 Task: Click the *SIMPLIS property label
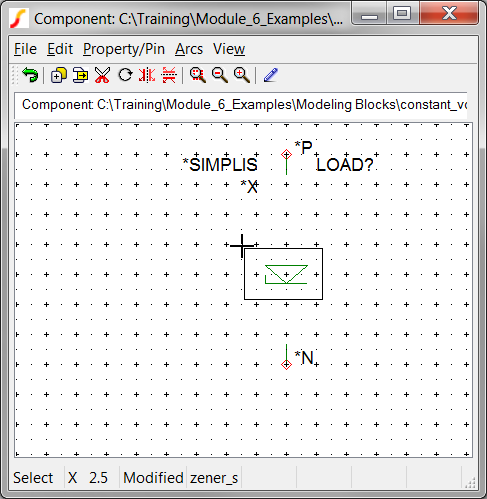(x=220, y=165)
